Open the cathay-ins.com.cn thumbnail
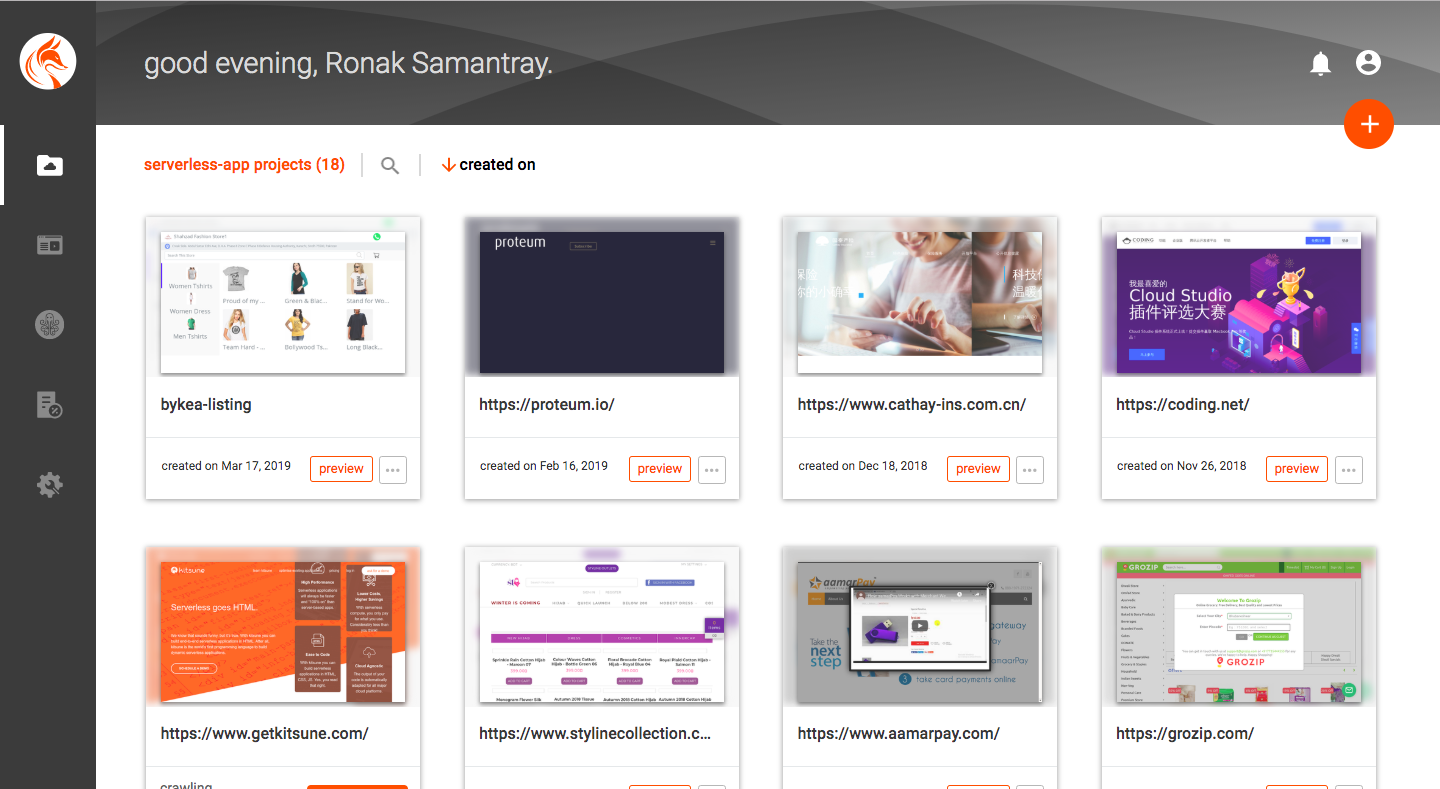 pyautogui.click(x=920, y=303)
